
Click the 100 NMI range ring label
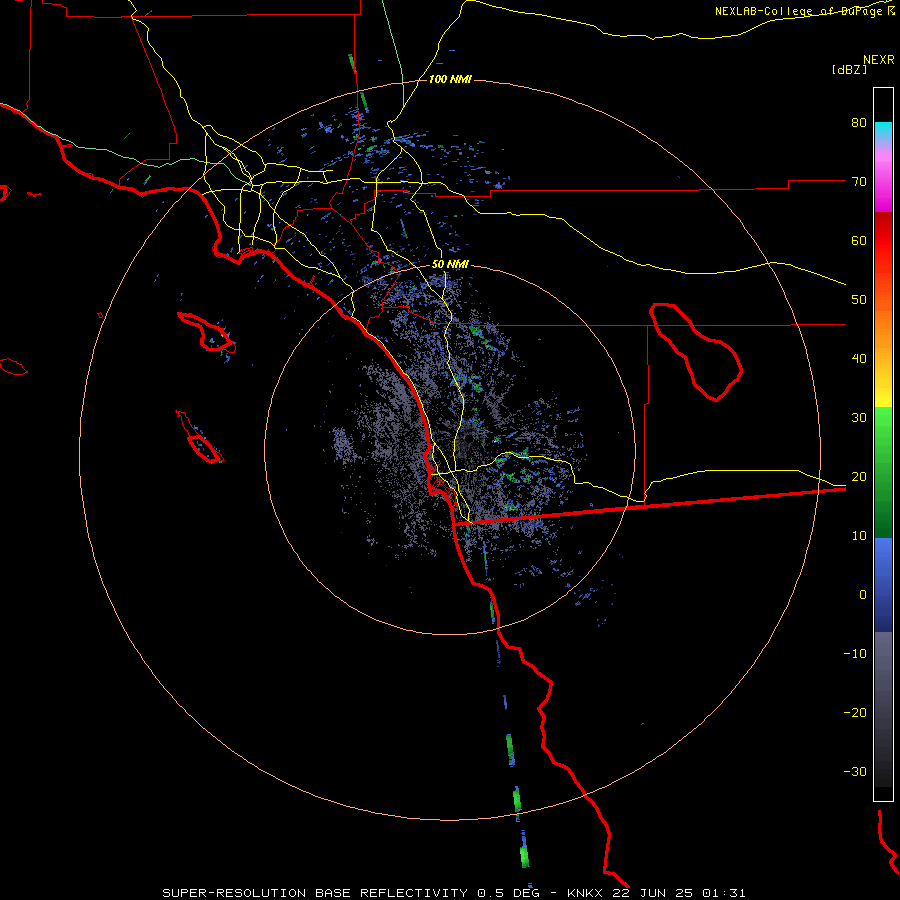coord(450,79)
